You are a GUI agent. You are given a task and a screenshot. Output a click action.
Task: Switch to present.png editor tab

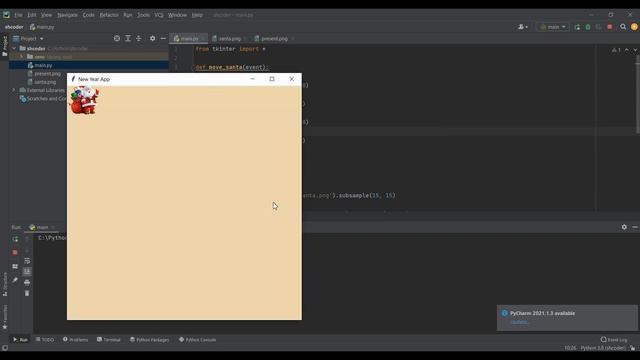point(273,38)
